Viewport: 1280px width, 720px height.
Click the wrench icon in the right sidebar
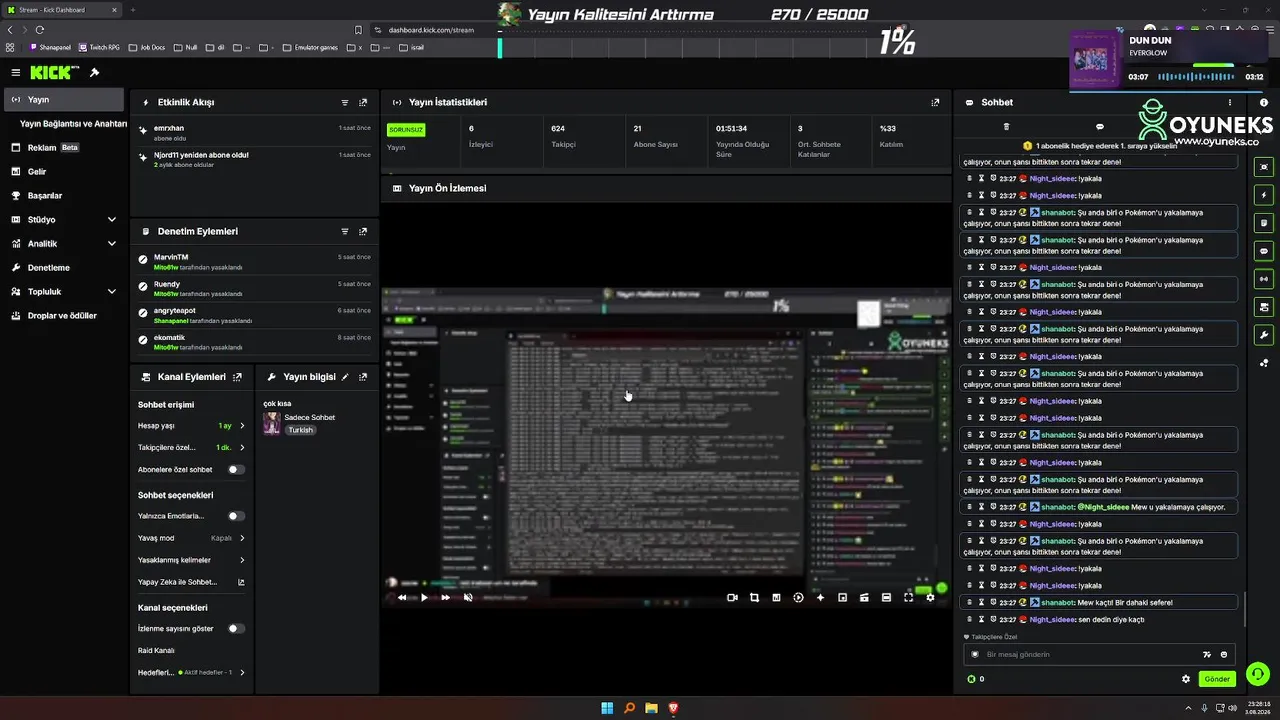1264,335
